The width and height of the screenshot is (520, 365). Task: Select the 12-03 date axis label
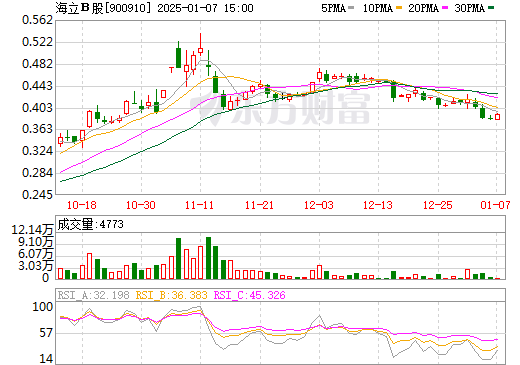(319, 205)
